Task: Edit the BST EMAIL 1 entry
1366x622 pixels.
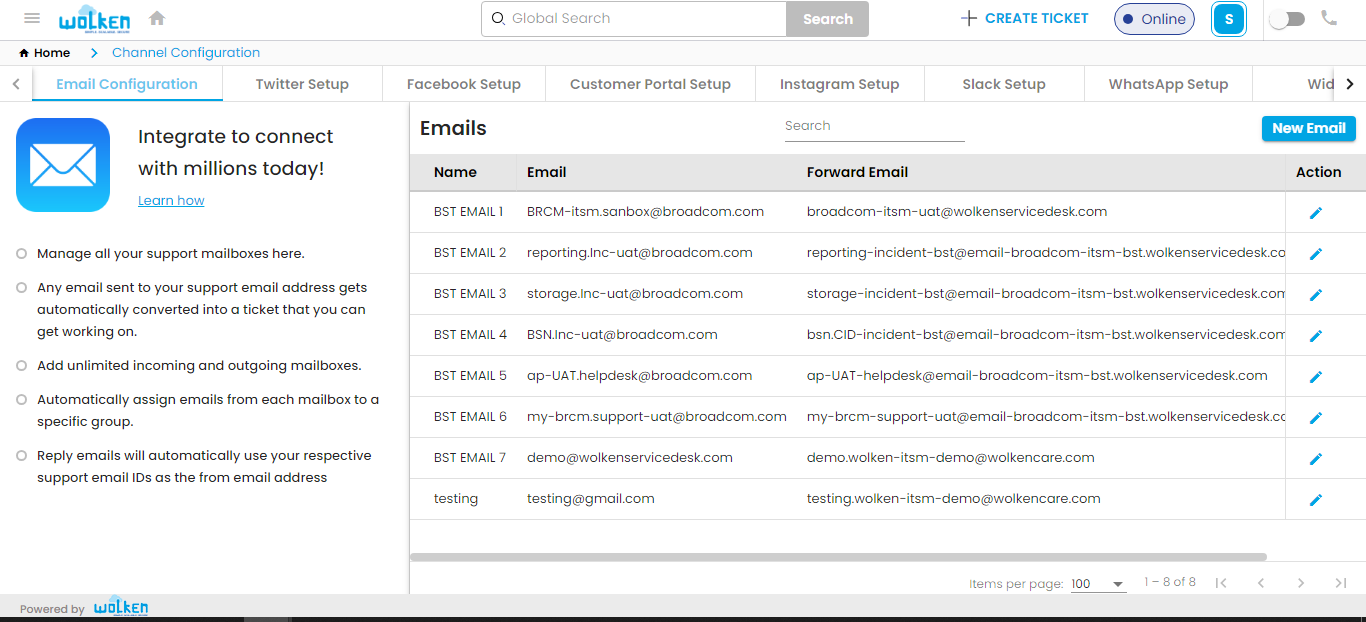Action: pos(1316,212)
